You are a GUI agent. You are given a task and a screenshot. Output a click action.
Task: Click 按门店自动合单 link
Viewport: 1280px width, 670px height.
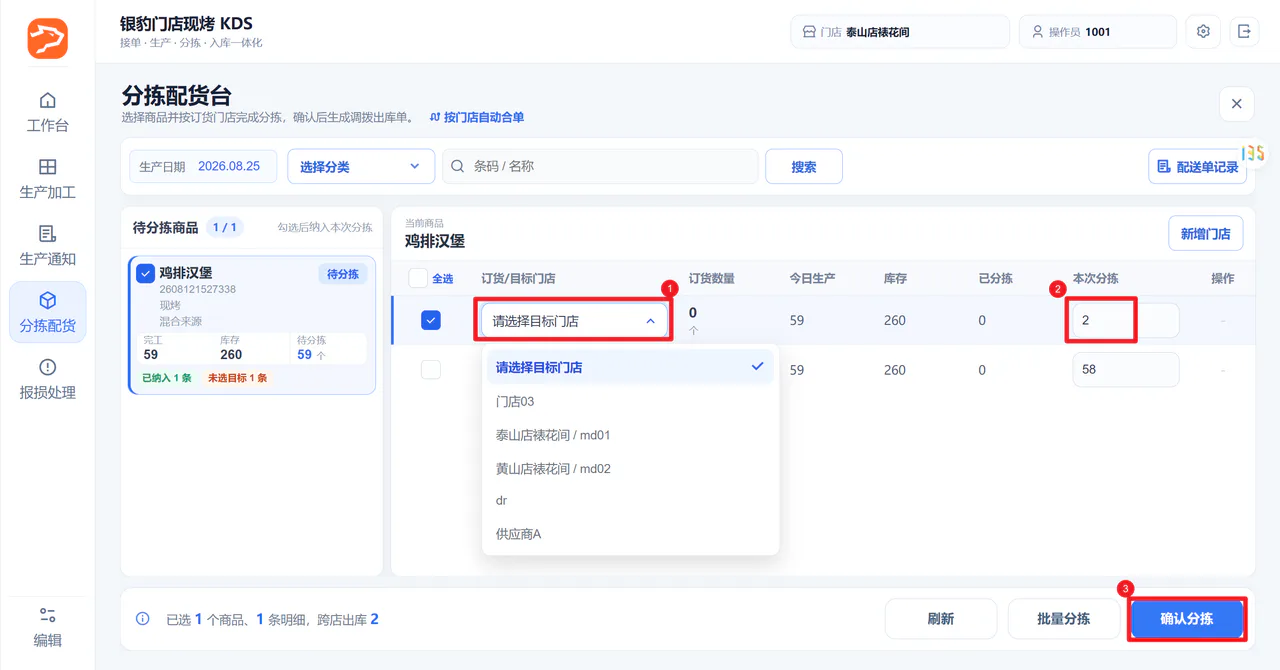(x=477, y=117)
